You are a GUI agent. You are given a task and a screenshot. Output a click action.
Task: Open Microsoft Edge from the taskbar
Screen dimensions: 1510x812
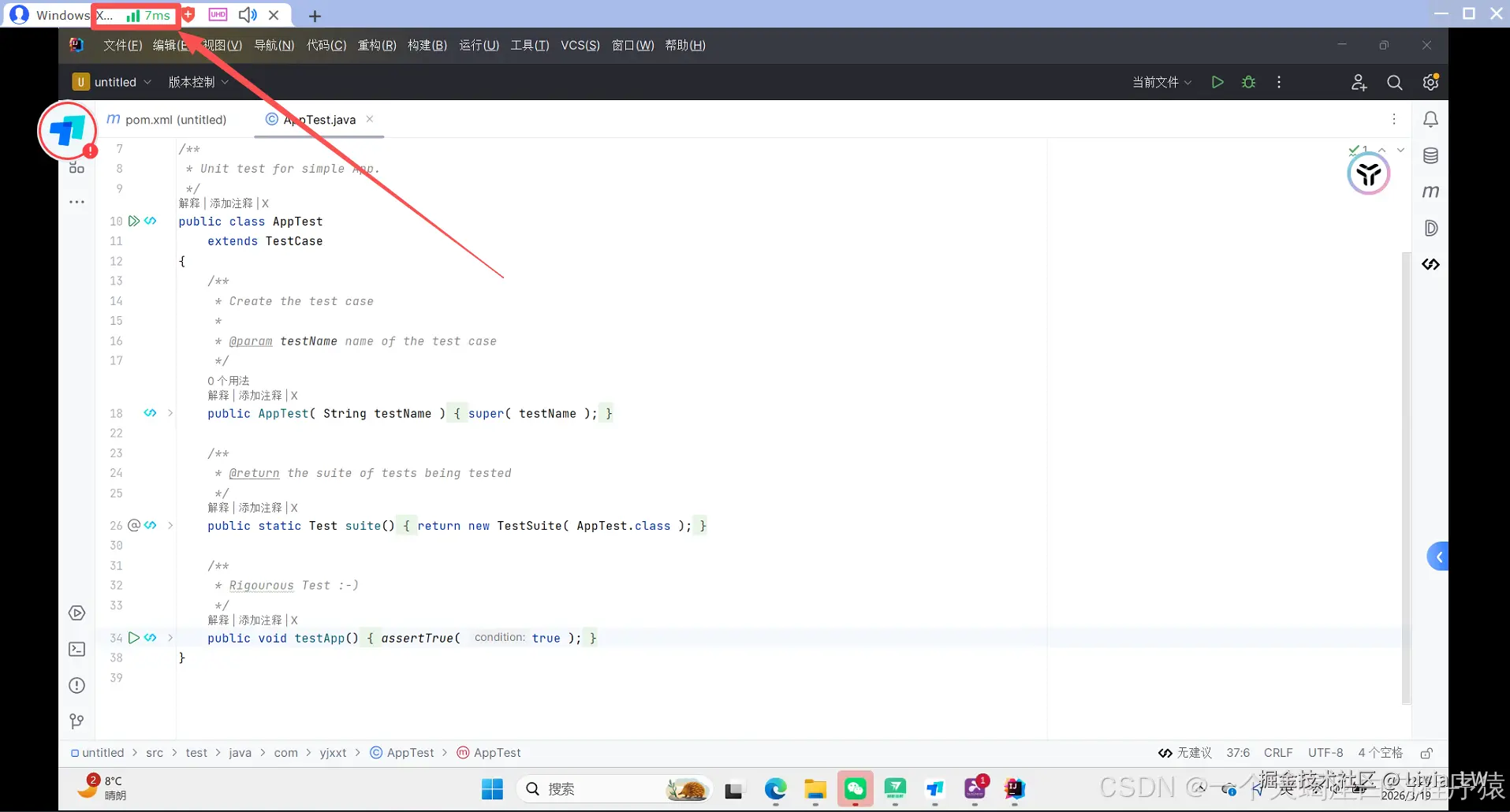776,789
